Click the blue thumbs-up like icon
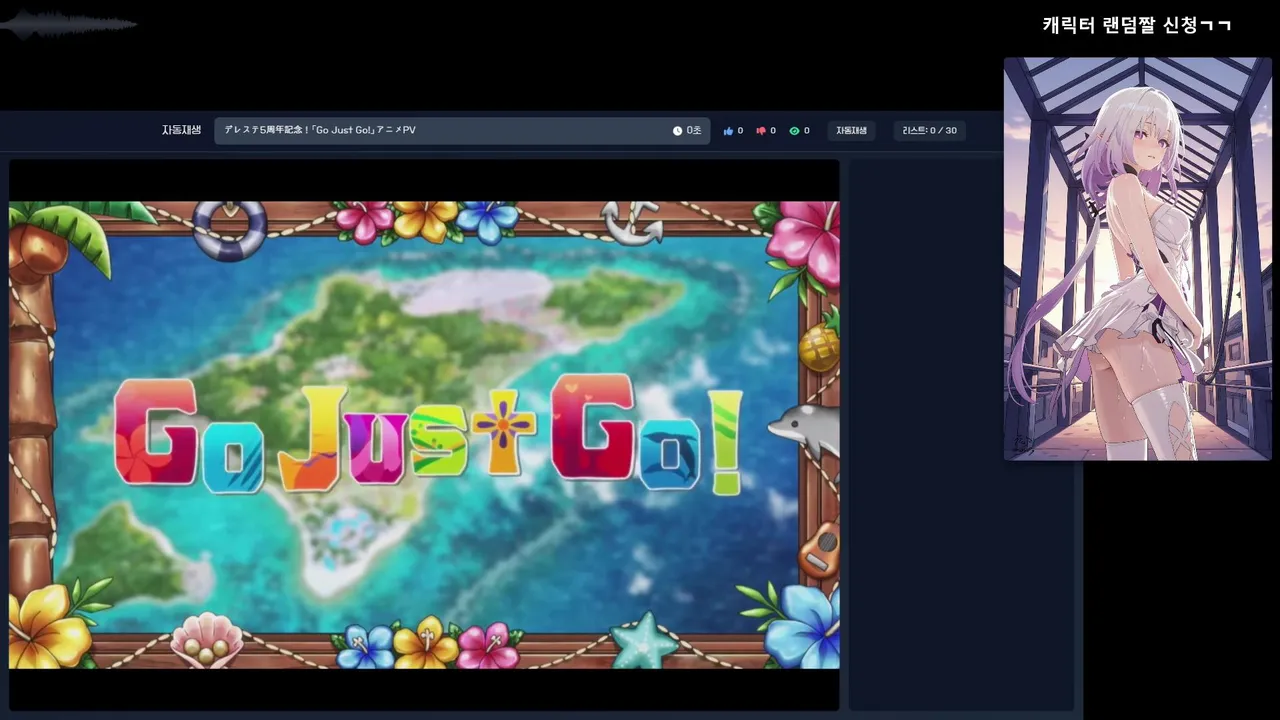Screen dimensions: 1280x720 click(728, 131)
